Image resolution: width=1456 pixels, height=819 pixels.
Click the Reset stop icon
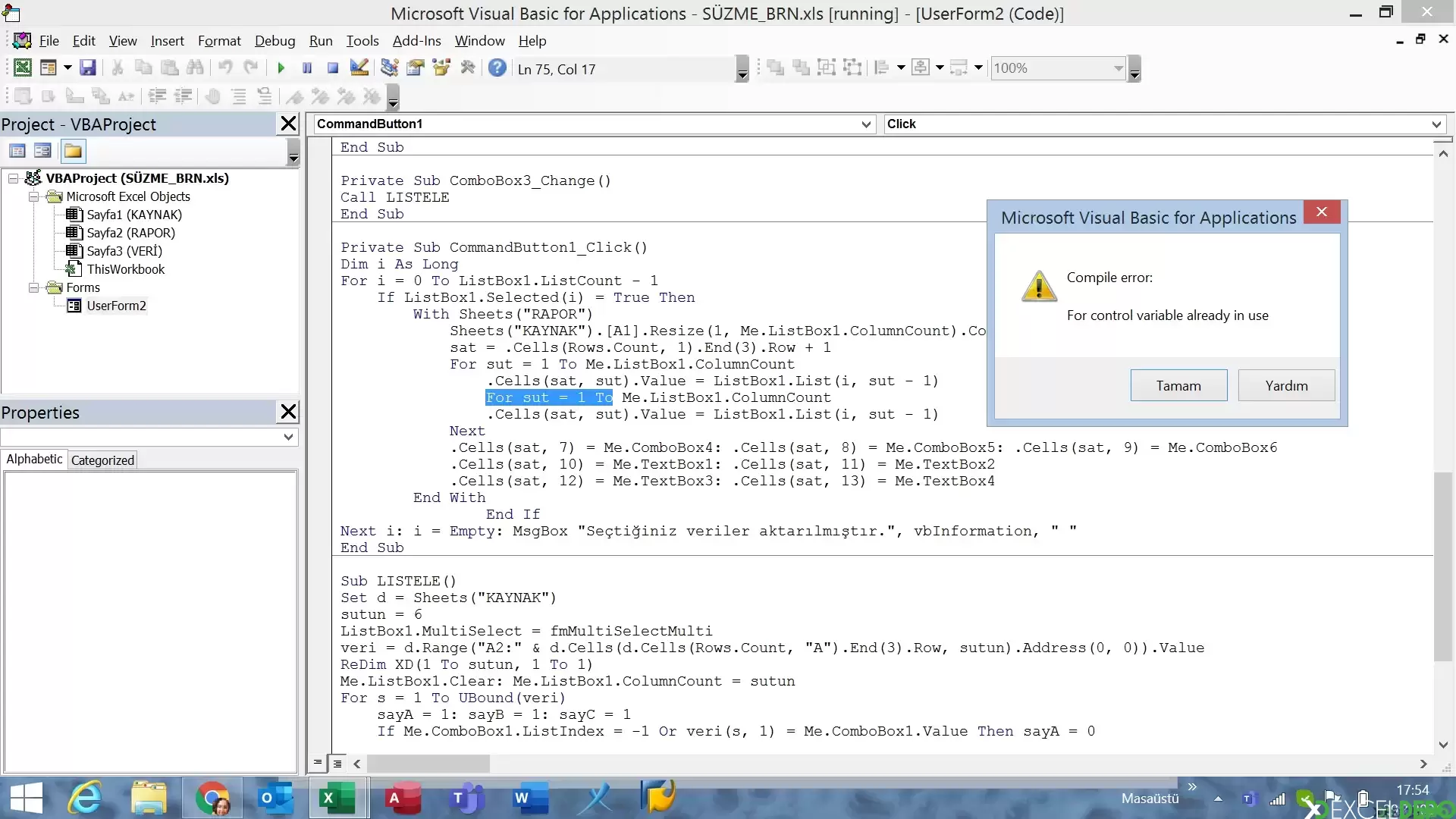[x=333, y=68]
